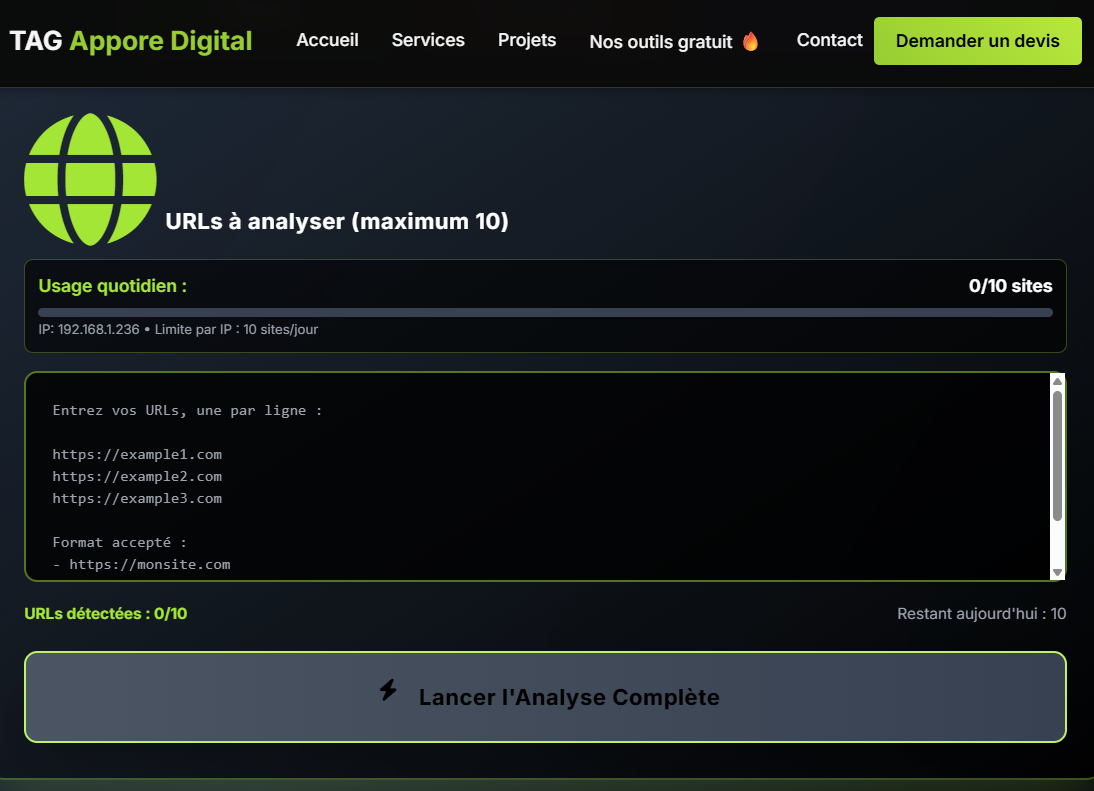
Task: Click the large green globe icon
Action: click(x=90, y=179)
